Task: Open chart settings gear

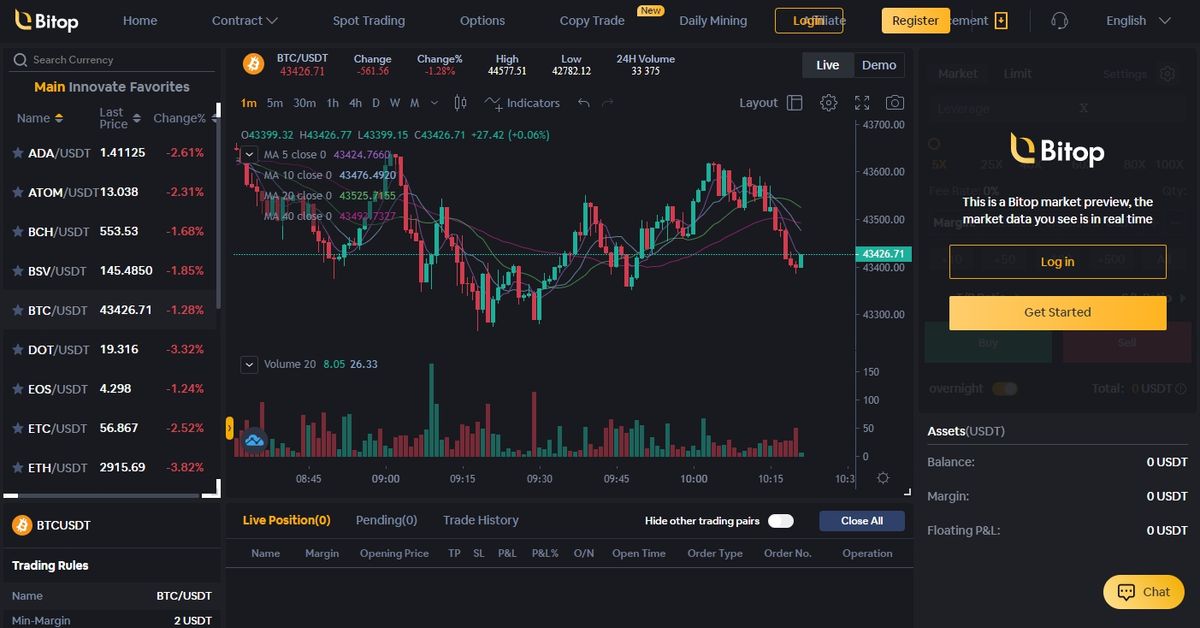Action: pyautogui.click(x=828, y=102)
